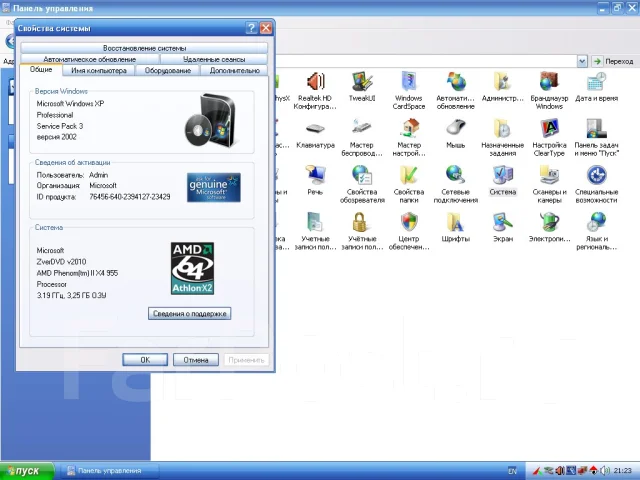Screen dimensions: 640x480
Task: Open the Дата и время icon
Action: coord(596,87)
